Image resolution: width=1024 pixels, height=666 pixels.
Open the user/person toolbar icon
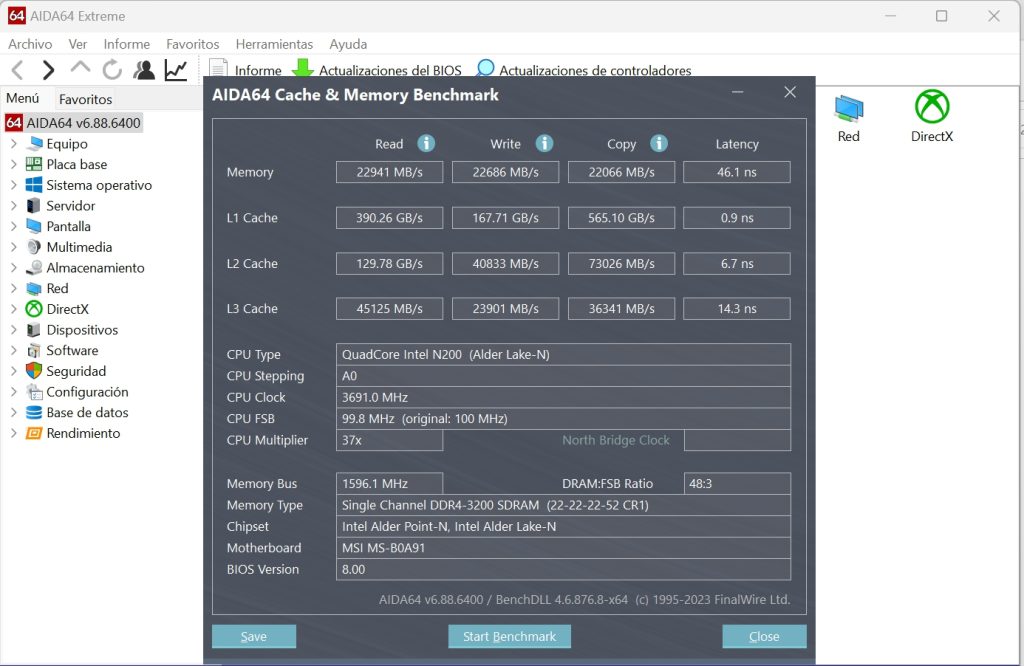point(144,70)
